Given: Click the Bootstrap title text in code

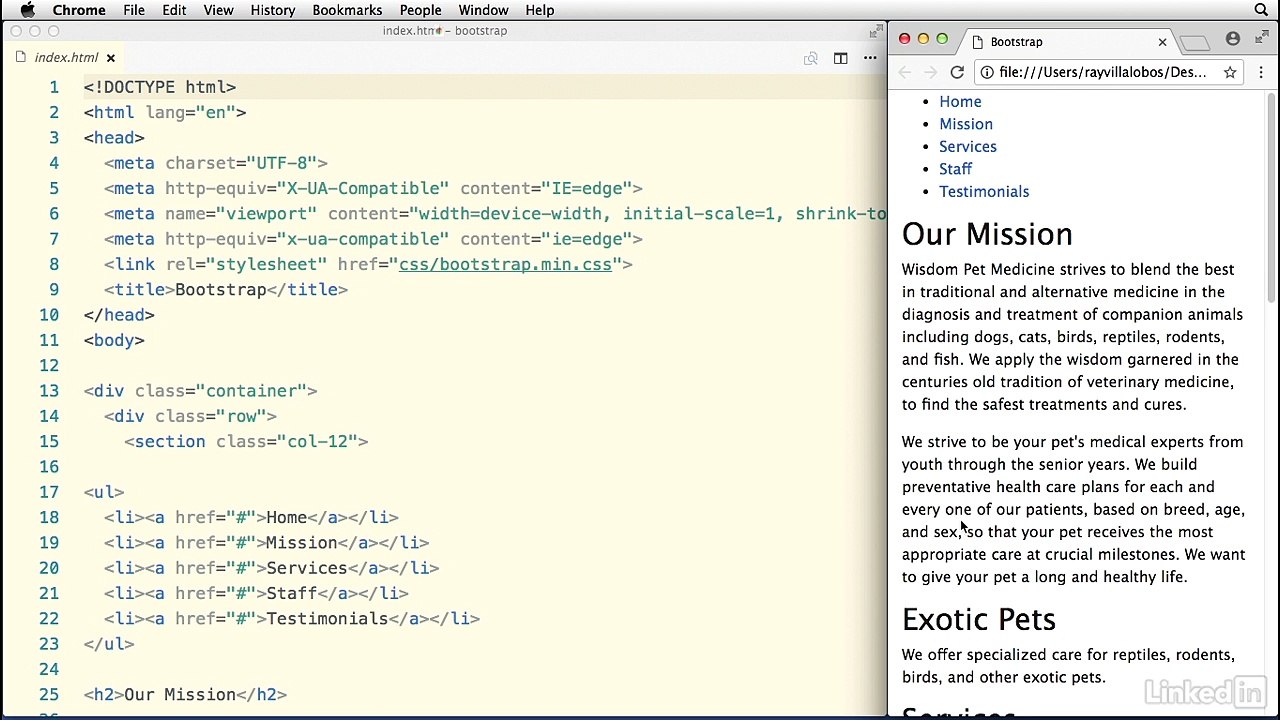Looking at the screenshot, I should pyautogui.click(x=221, y=290).
